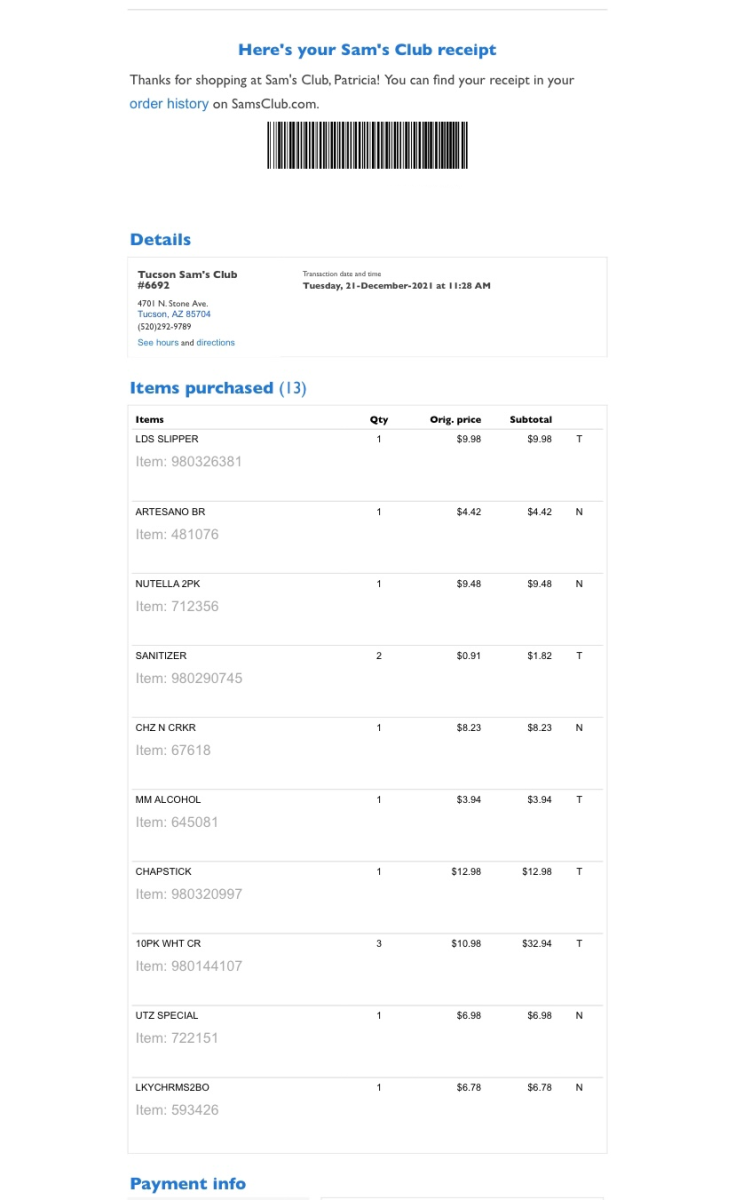Image resolution: width=735 pixels, height=1200 pixels.
Task: Click the Payment info heading
Action: pos(188,1184)
